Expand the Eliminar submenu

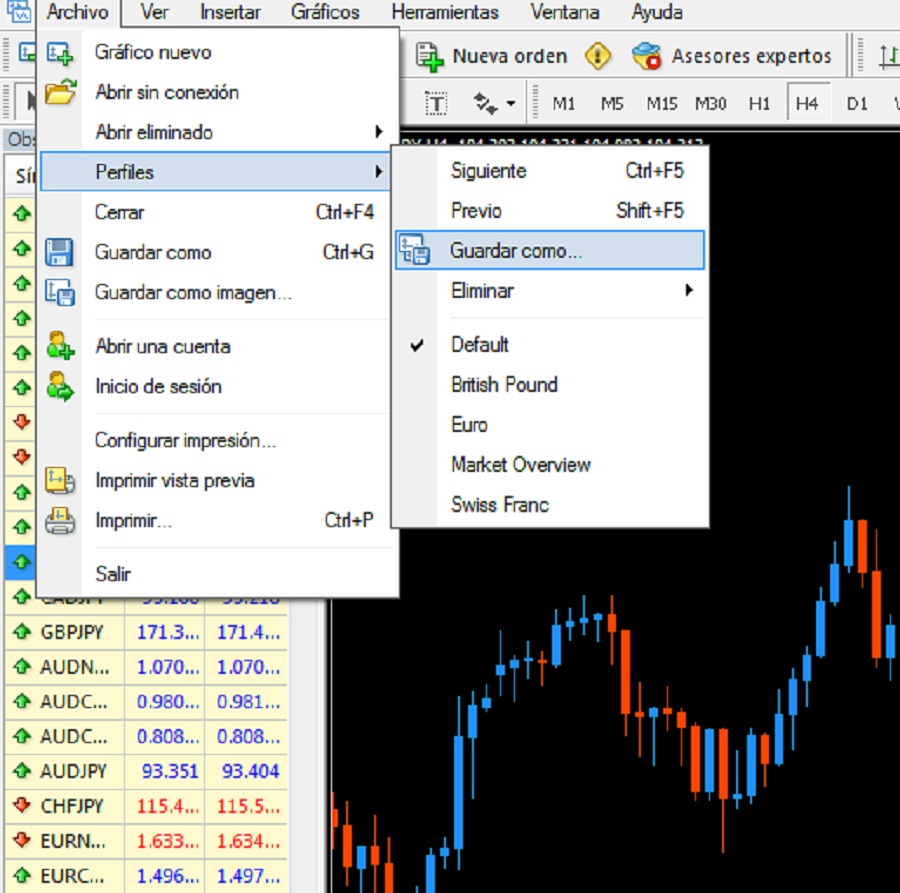tap(550, 291)
